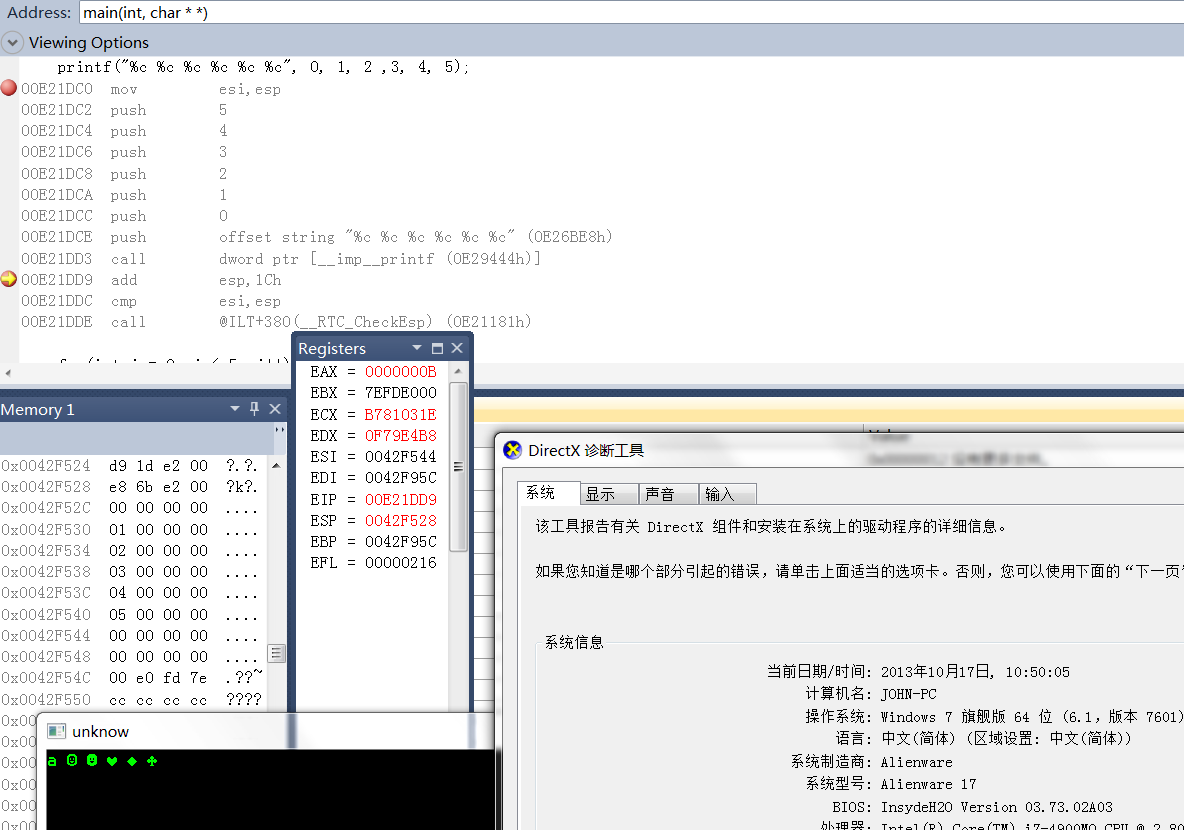Image resolution: width=1184 pixels, height=831 pixels.
Task: Select the EFL register value 00000216
Action: pos(400,563)
